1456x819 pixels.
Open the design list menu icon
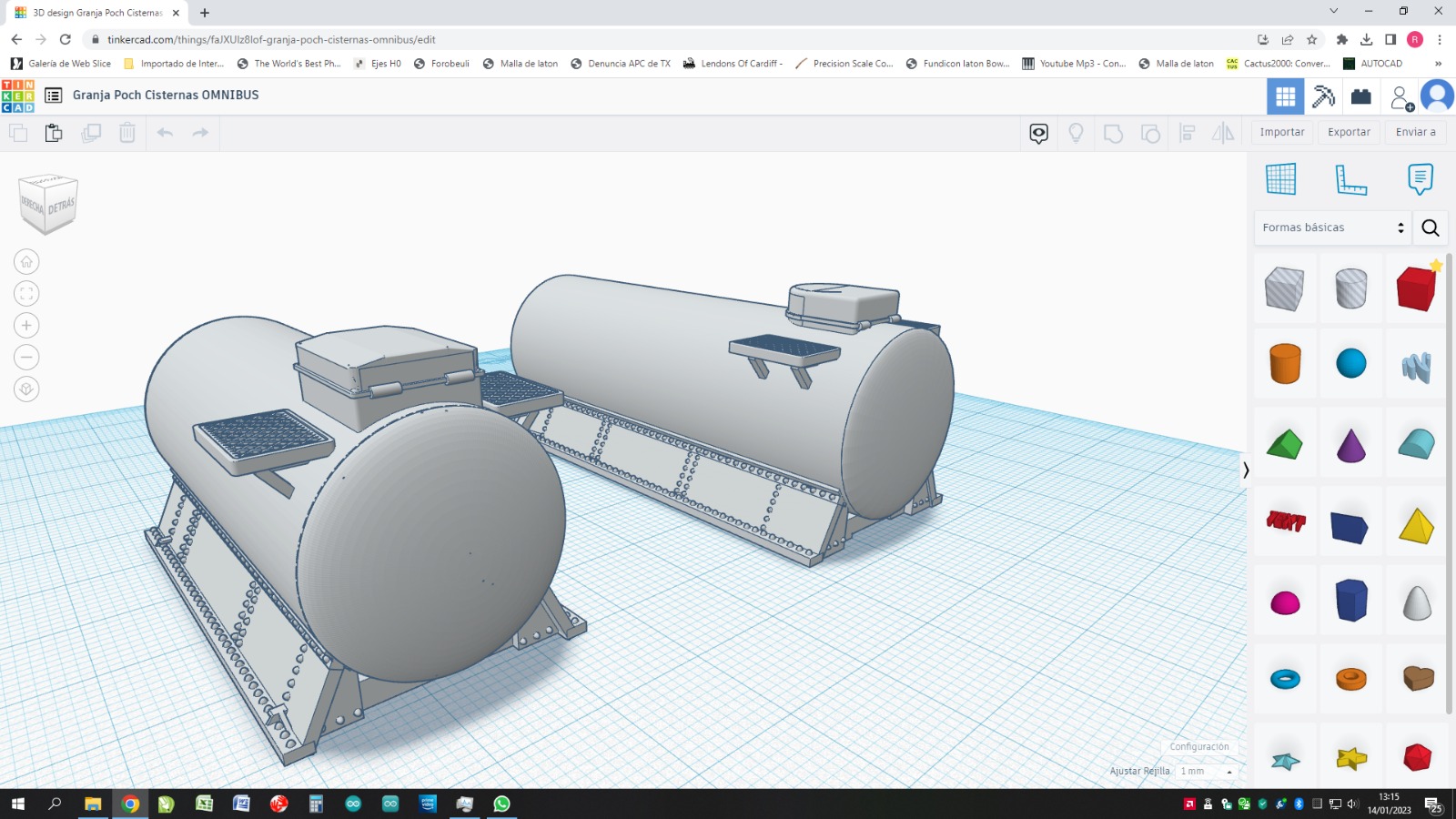(54, 96)
